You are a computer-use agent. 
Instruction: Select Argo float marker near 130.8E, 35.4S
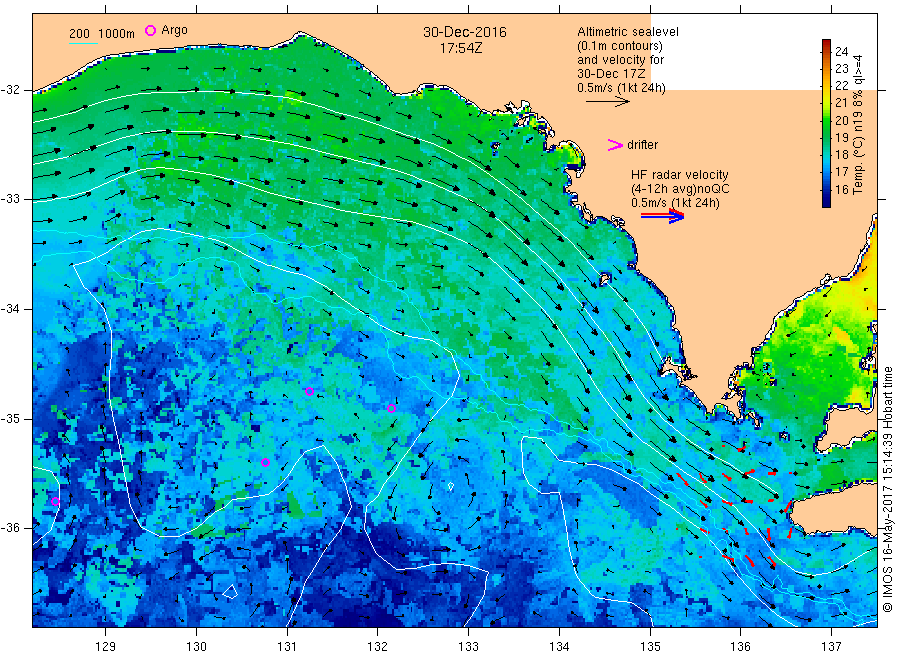click(265, 463)
